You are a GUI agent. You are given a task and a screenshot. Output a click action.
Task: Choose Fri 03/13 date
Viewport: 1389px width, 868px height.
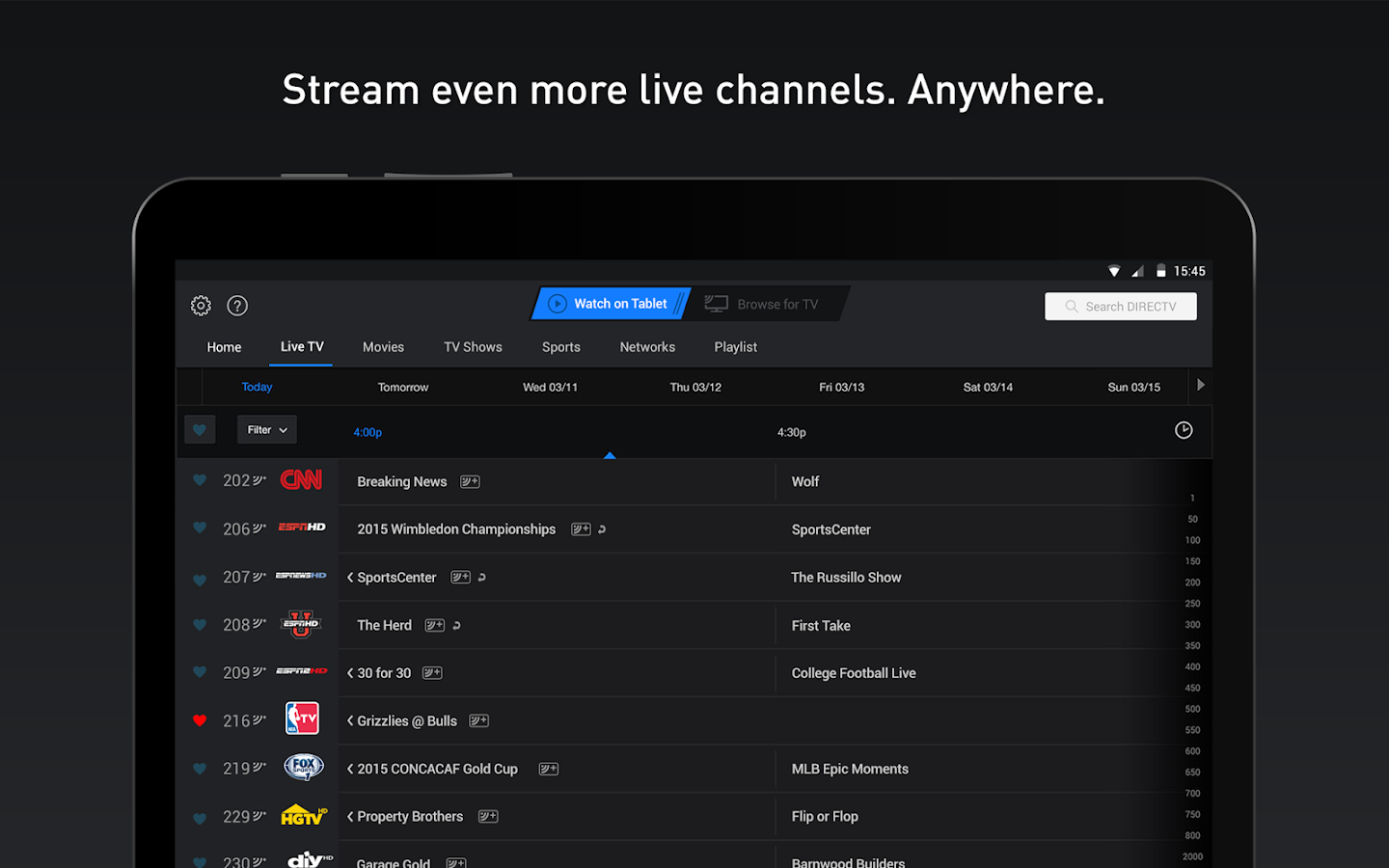[x=842, y=387]
